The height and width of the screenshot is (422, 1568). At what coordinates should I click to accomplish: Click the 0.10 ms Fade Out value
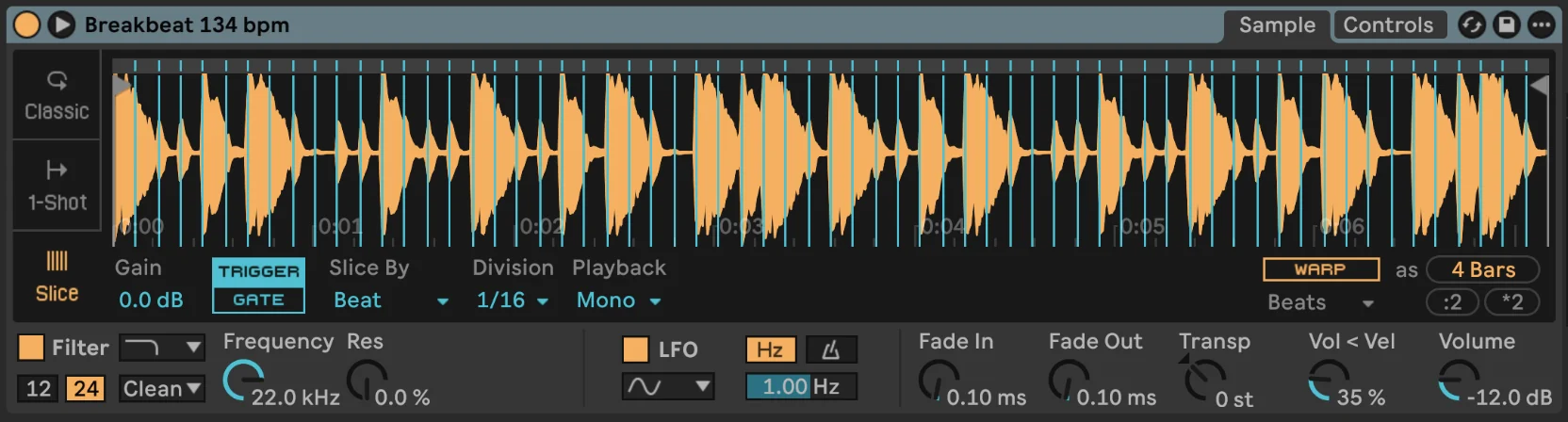point(1116,398)
